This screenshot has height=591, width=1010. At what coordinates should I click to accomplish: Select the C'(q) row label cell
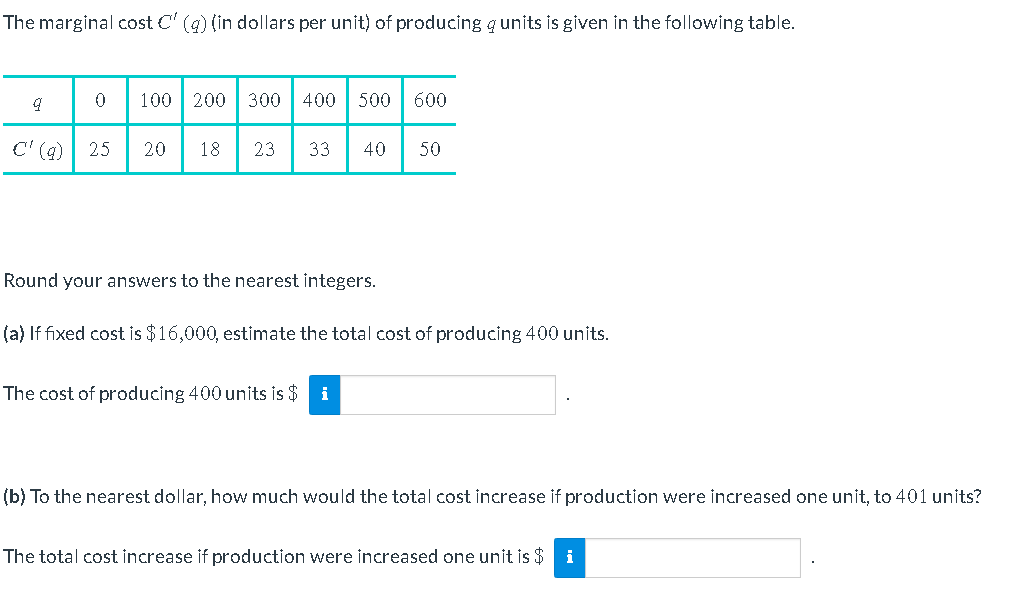tap(37, 148)
